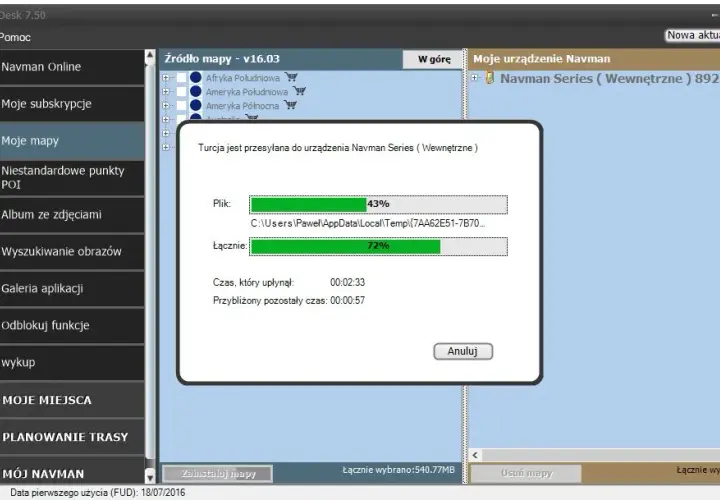
Task: Expand the MÓJ NAVMAN section
Action: pyautogui.click(x=72, y=472)
